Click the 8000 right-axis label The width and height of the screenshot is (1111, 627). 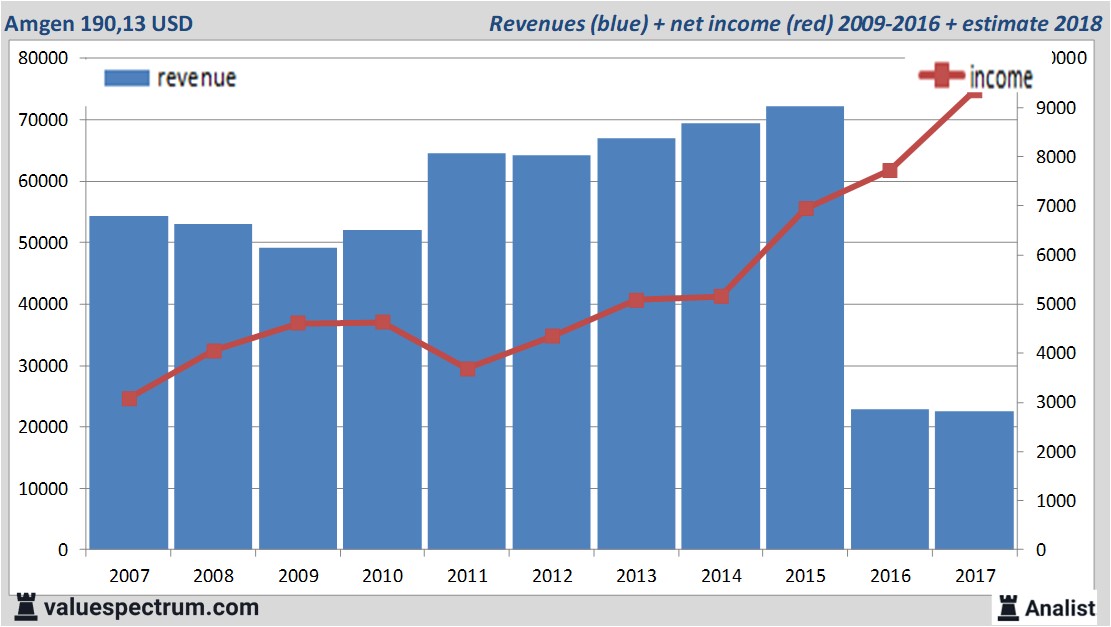[1056, 157]
